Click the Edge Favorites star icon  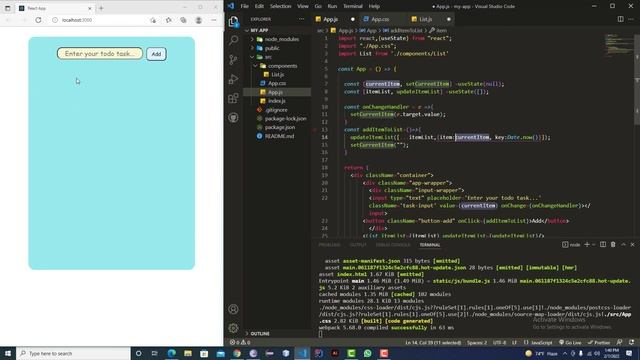click(168, 20)
